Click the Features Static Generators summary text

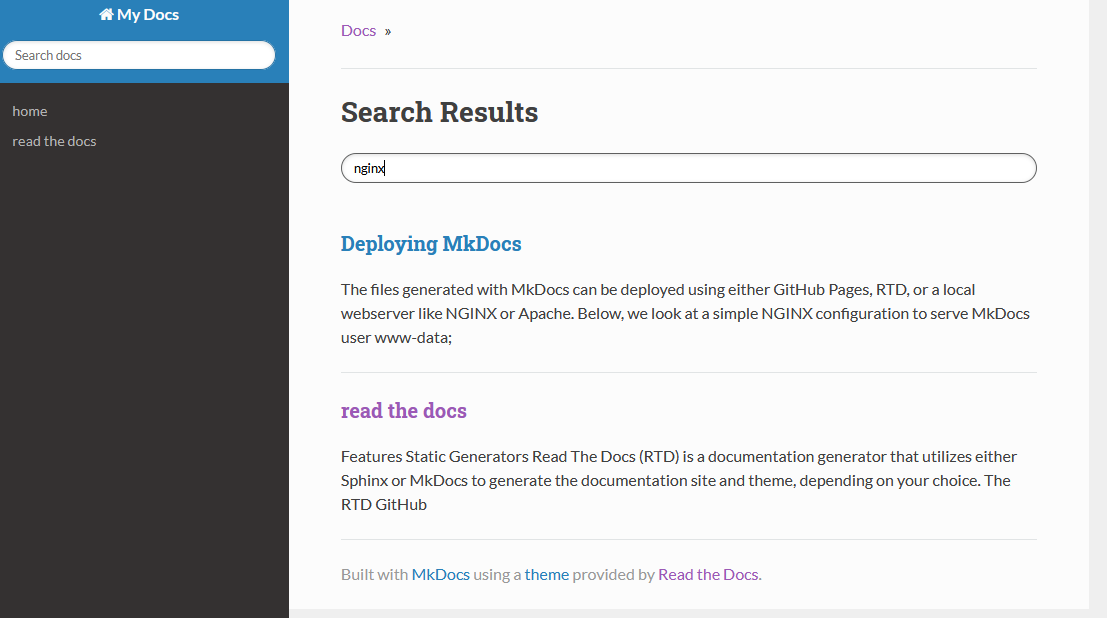679,480
